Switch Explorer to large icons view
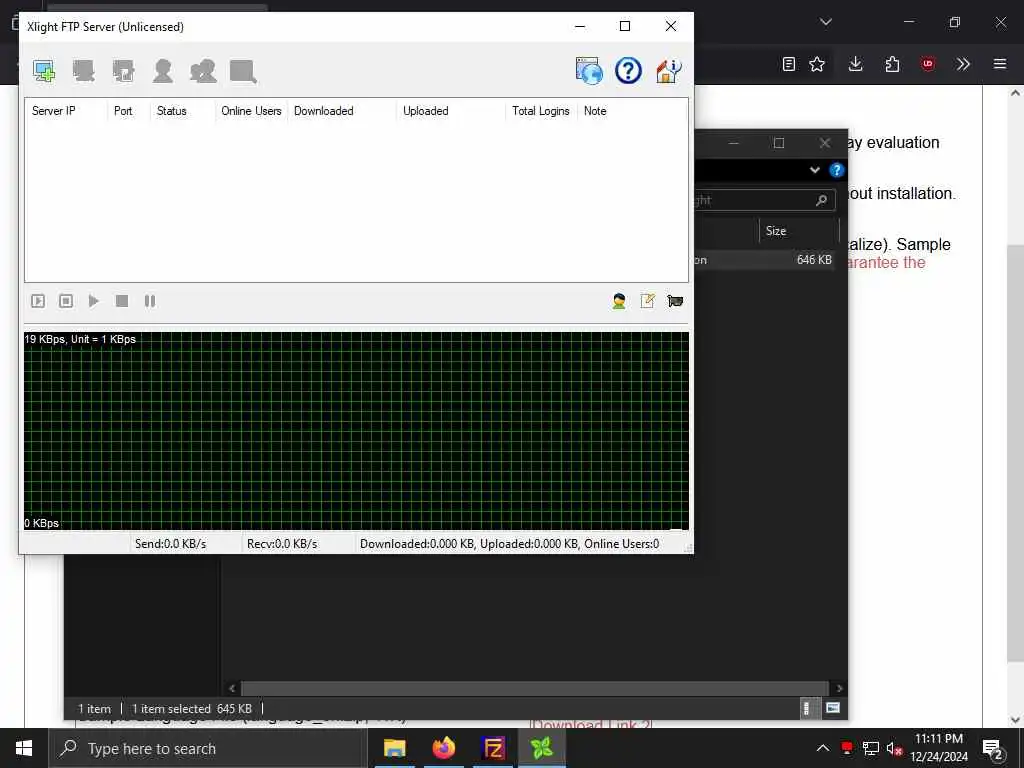The image size is (1024, 768). 833,708
